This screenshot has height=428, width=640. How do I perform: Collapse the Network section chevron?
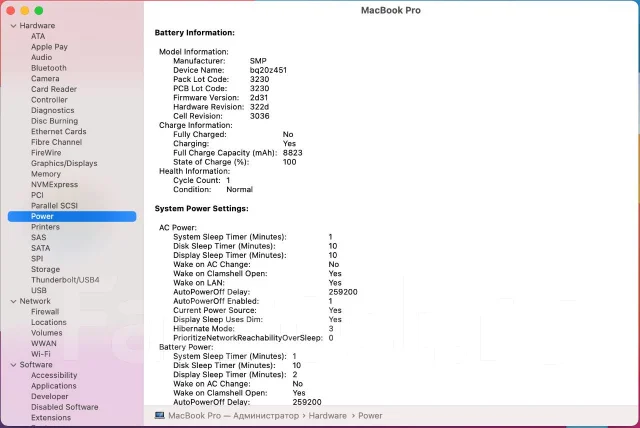click(13, 302)
